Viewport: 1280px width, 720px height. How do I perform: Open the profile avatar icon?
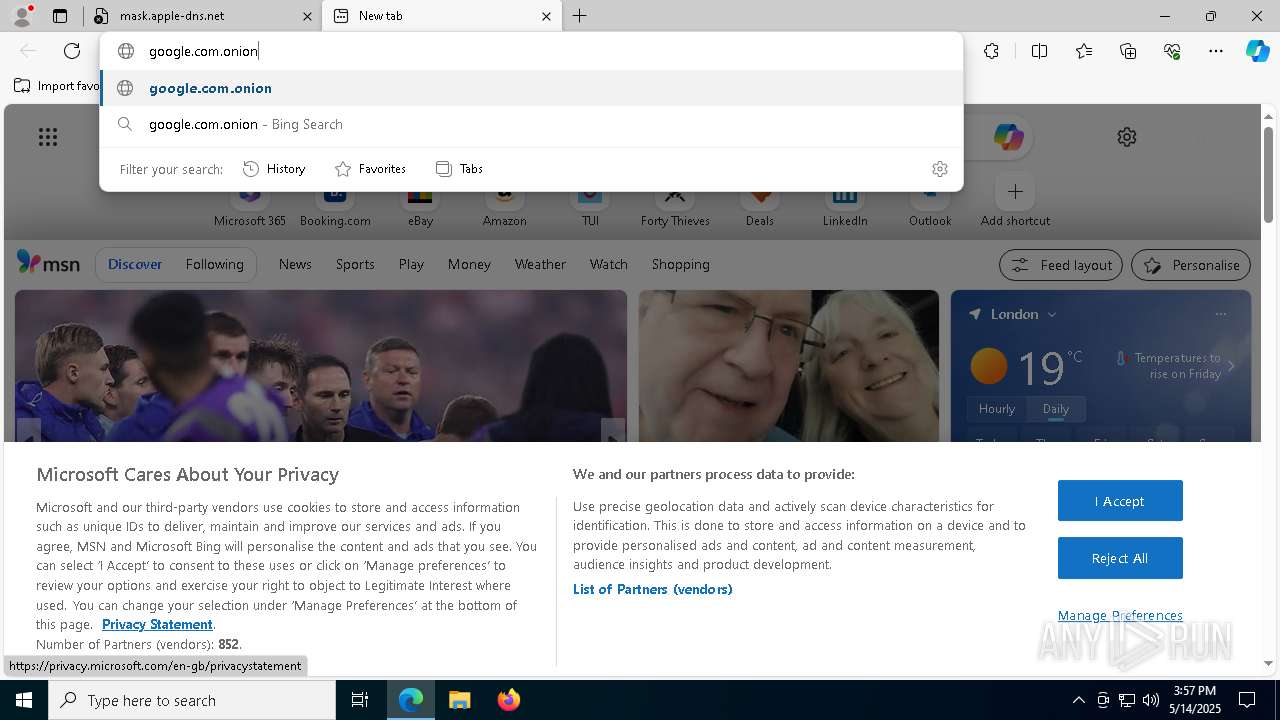22,16
